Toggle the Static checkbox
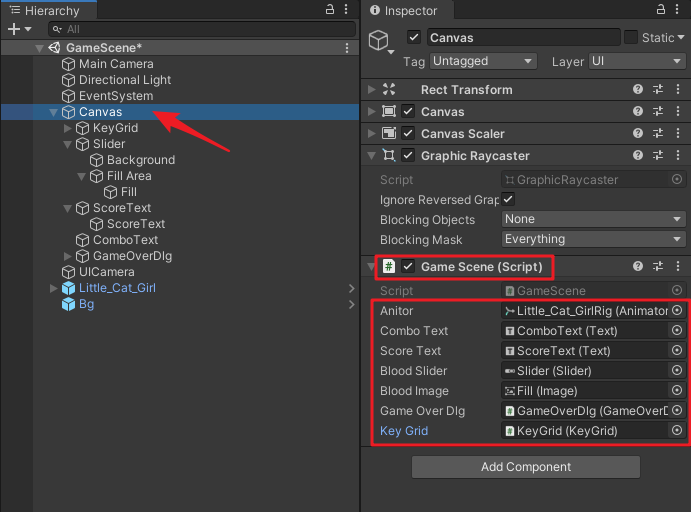The image size is (691, 512). point(631,37)
